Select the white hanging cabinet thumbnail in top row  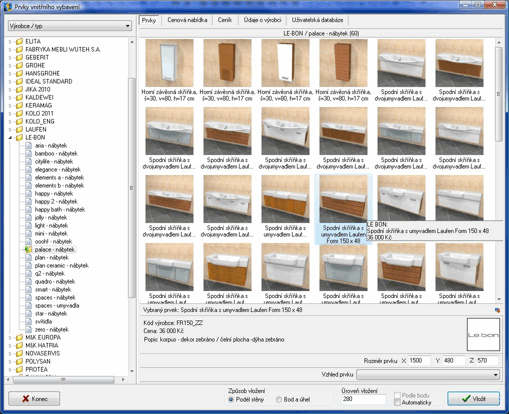(285, 63)
